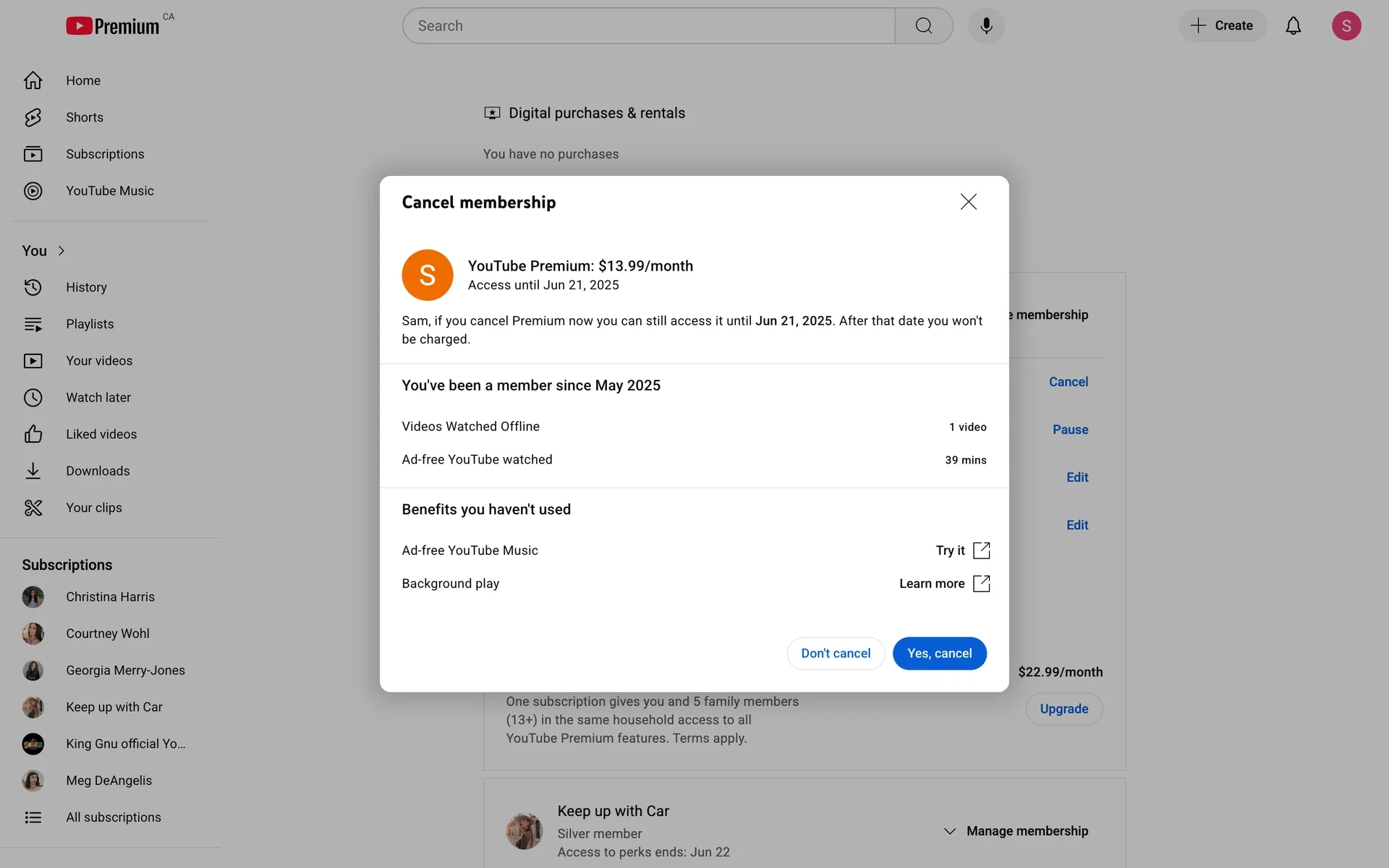Open Watch later clock icon
The image size is (1389, 868).
click(33, 398)
